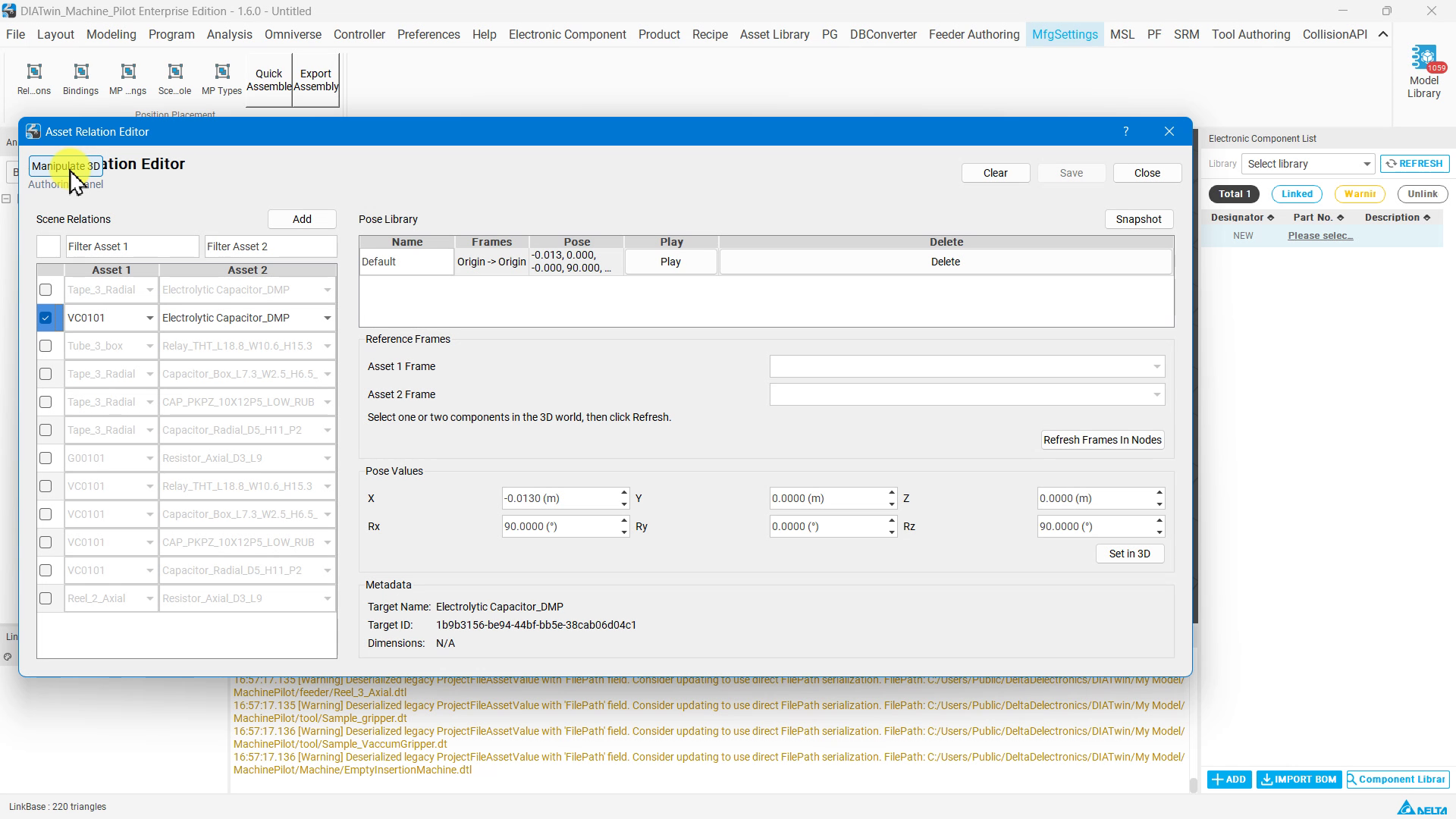Screen dimensions: 1456x819
Task: Open the Asset Library menu
Action: point(774,34)
